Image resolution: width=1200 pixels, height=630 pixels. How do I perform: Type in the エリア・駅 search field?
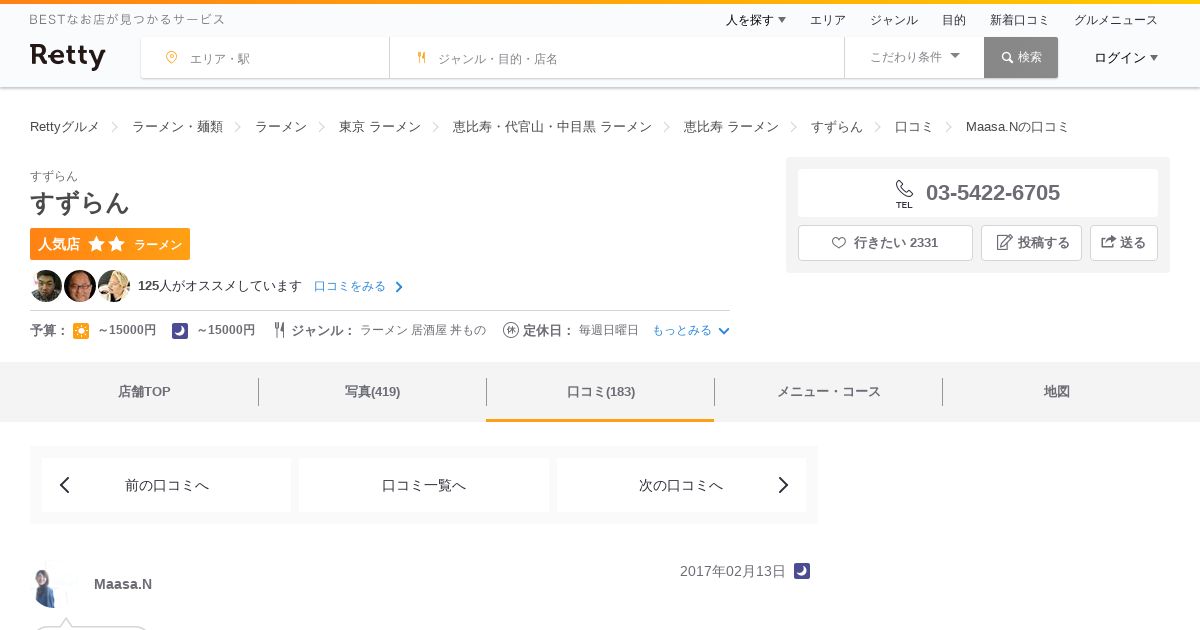click(280, 58)
